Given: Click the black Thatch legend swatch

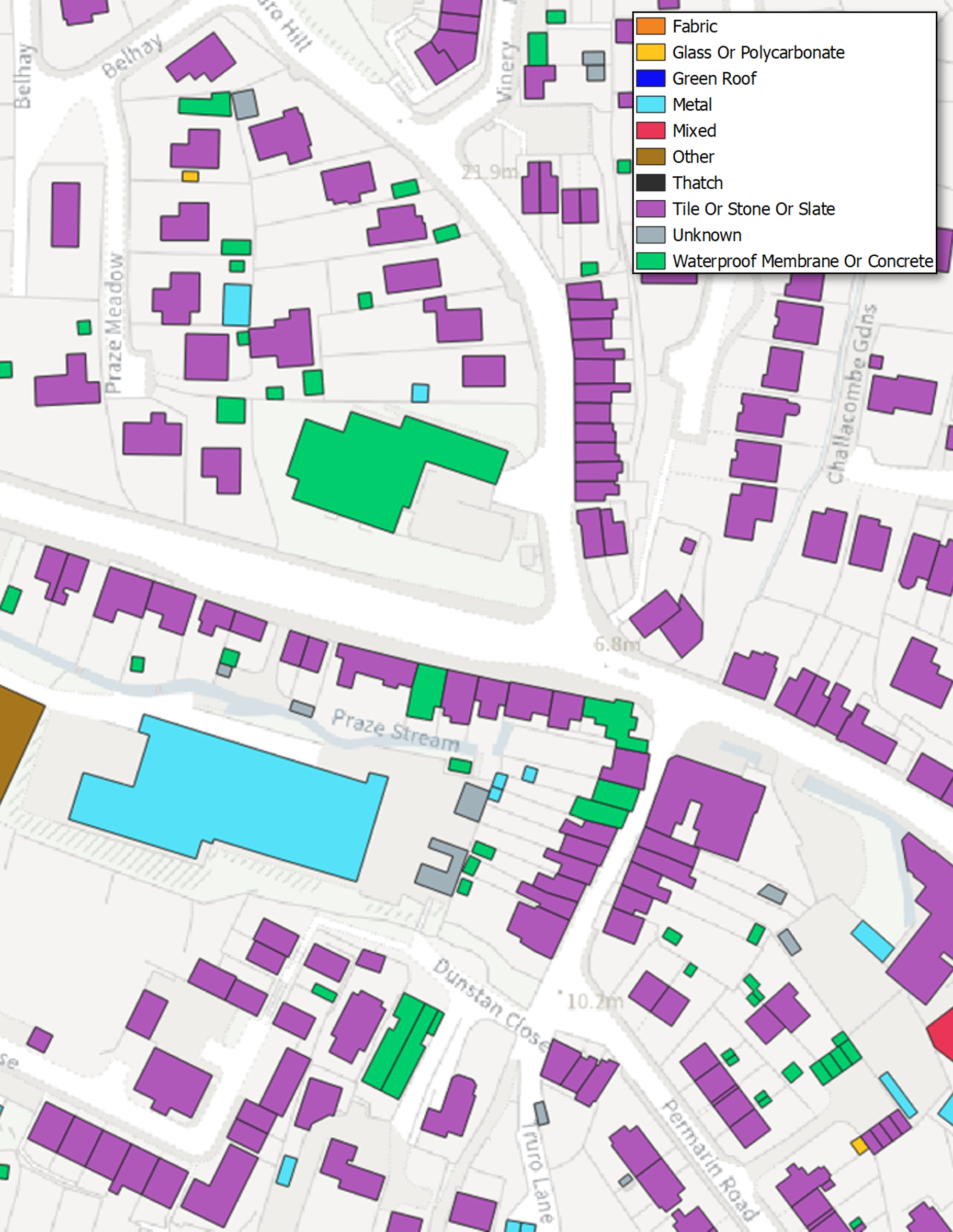Looking at the screenshot, I should pyautogui.click(x=650, y=183).
